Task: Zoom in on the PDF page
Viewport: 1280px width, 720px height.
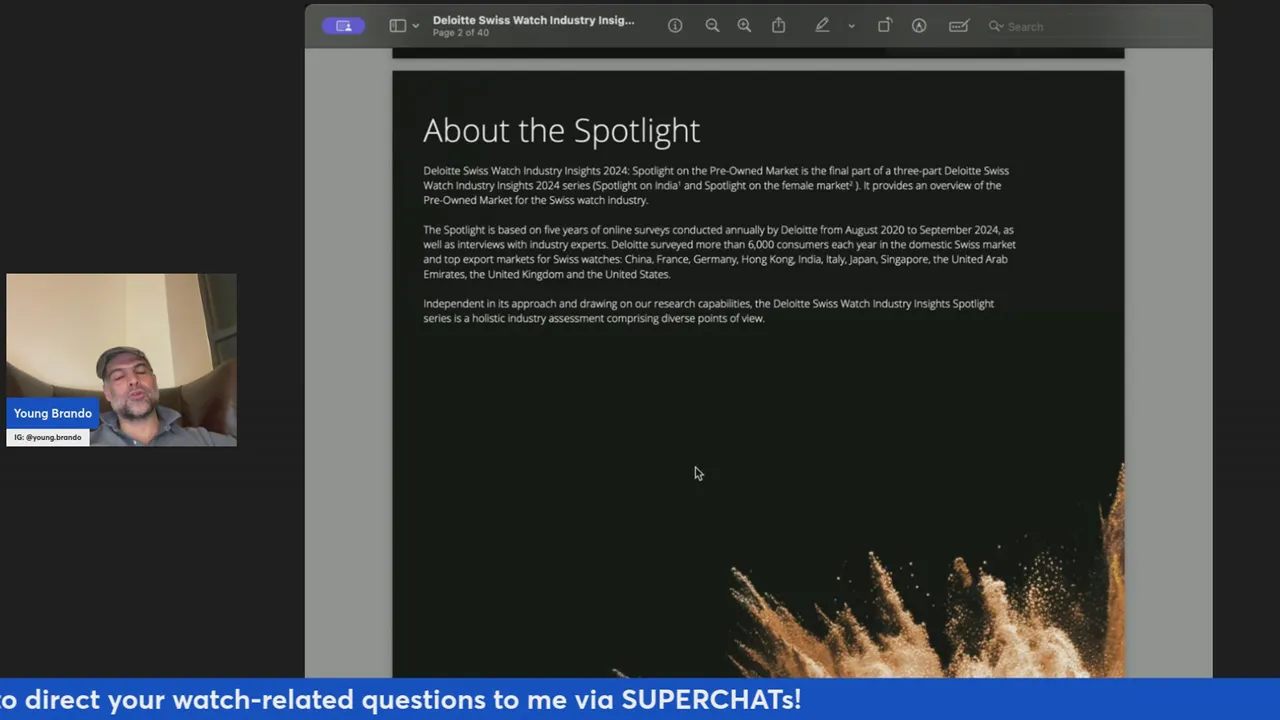Action: (744, 26)
